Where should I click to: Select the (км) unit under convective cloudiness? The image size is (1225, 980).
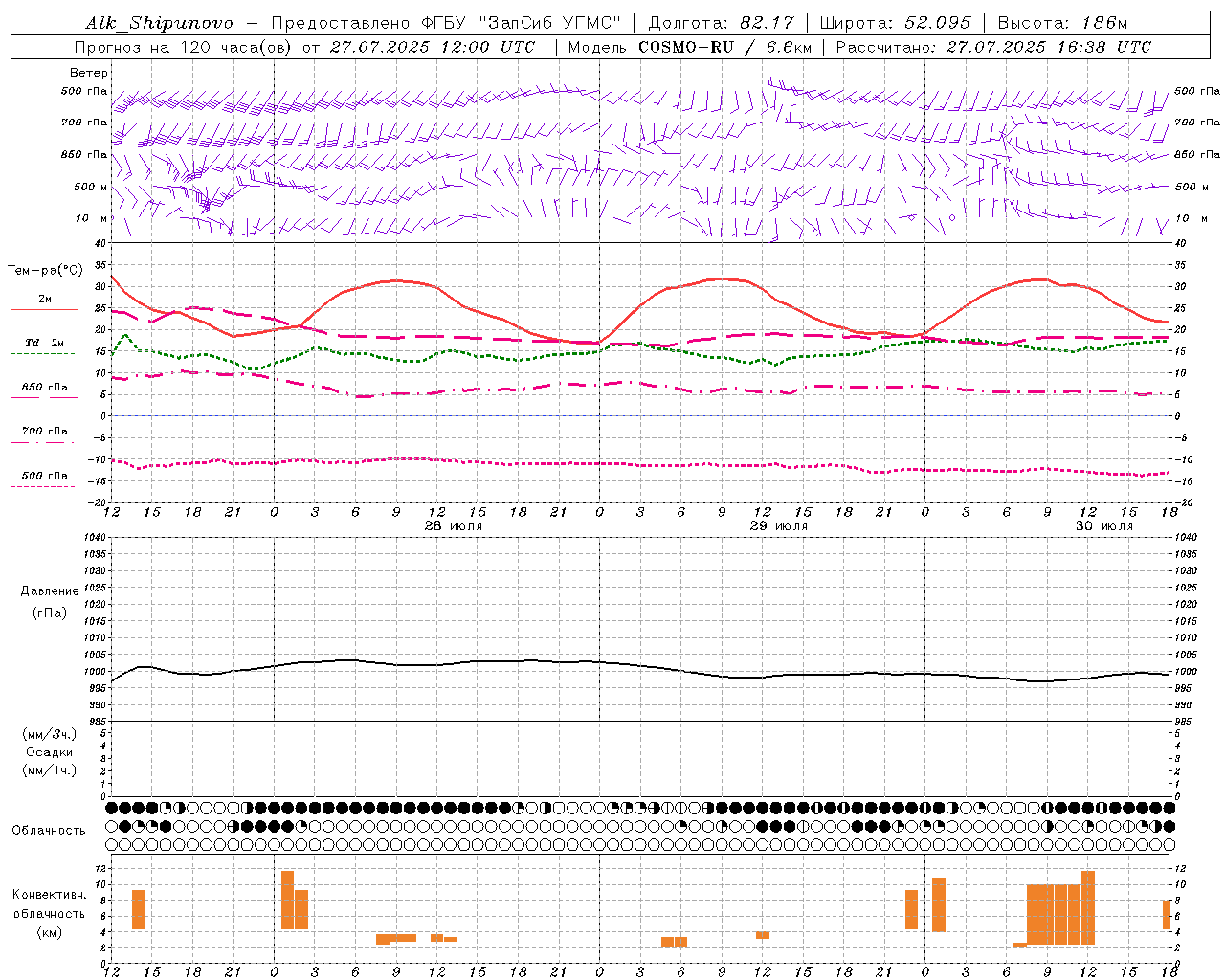tap(50, 932)
